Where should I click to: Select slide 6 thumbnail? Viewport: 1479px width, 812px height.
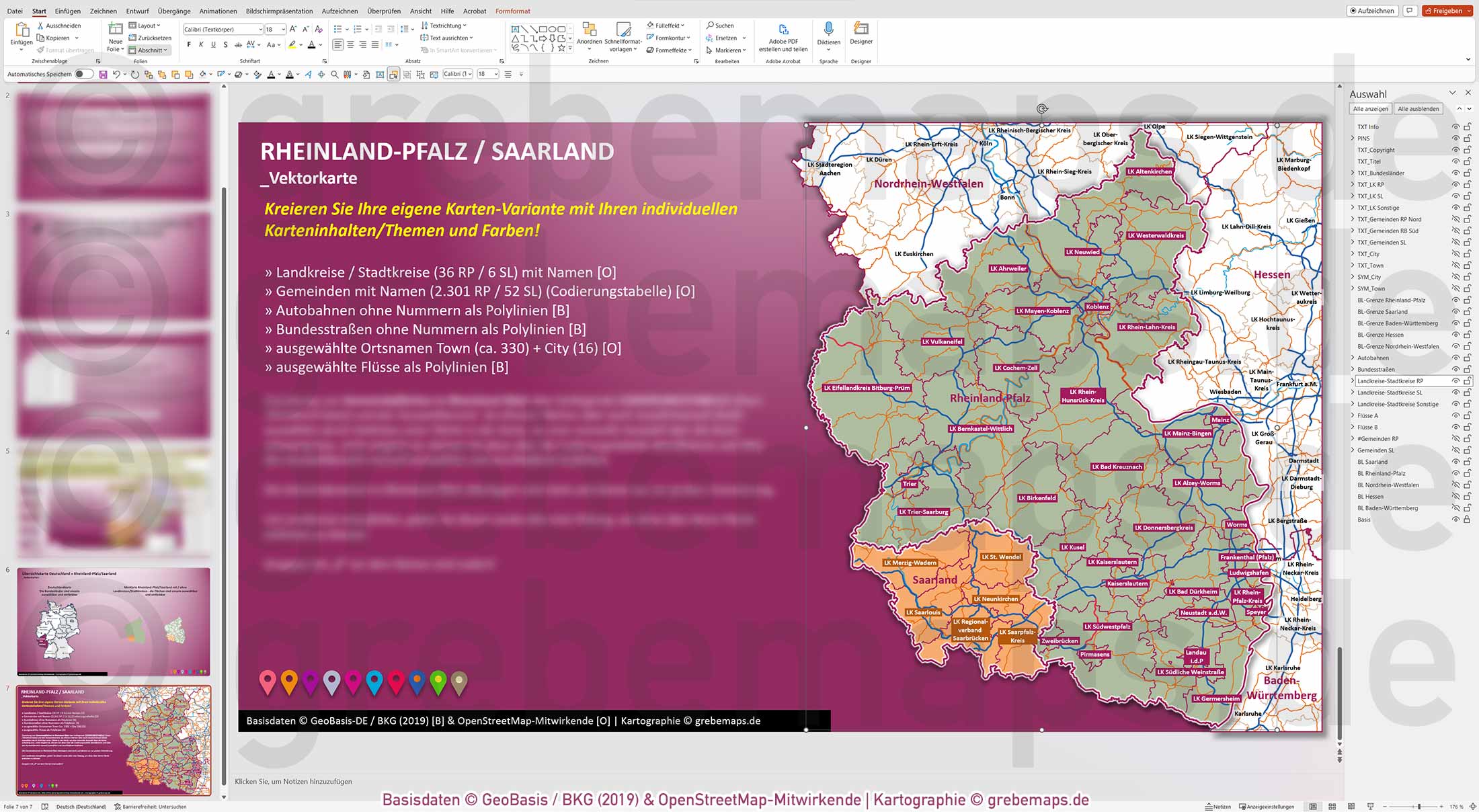113,622
